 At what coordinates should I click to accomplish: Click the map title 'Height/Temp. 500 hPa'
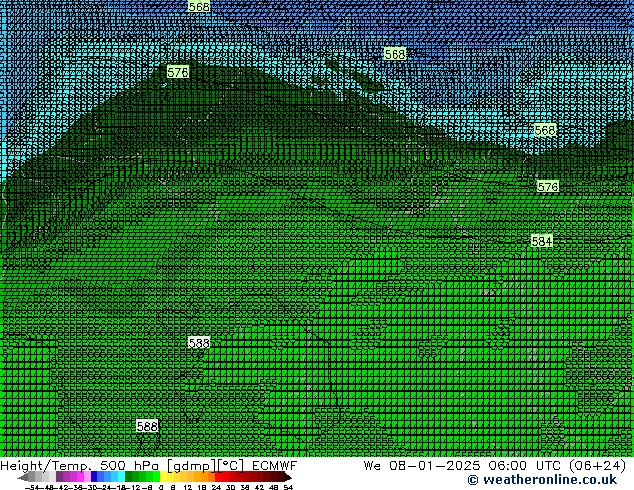click(79, 466)
